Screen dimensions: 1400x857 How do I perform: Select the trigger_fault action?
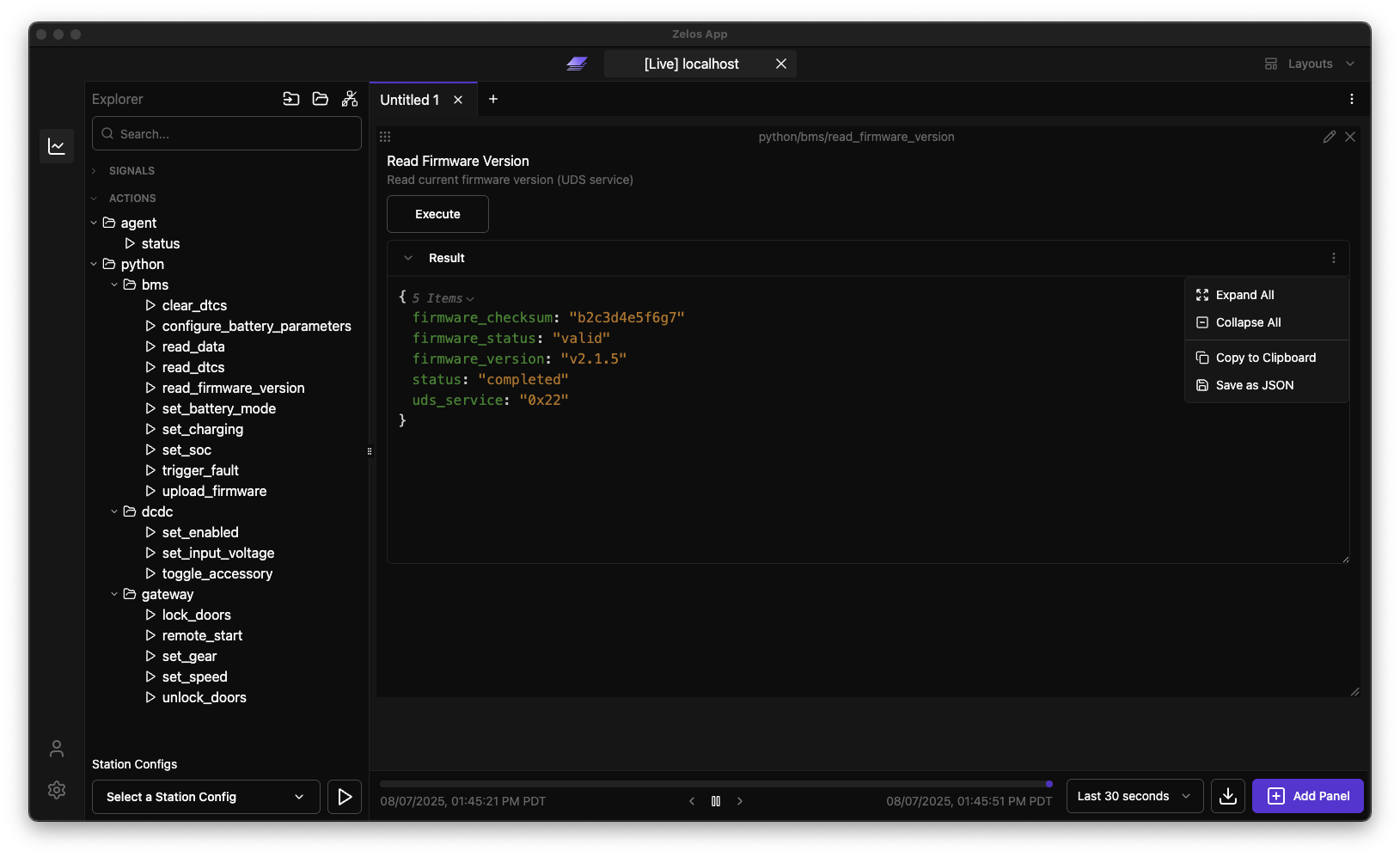click(200, 470)
